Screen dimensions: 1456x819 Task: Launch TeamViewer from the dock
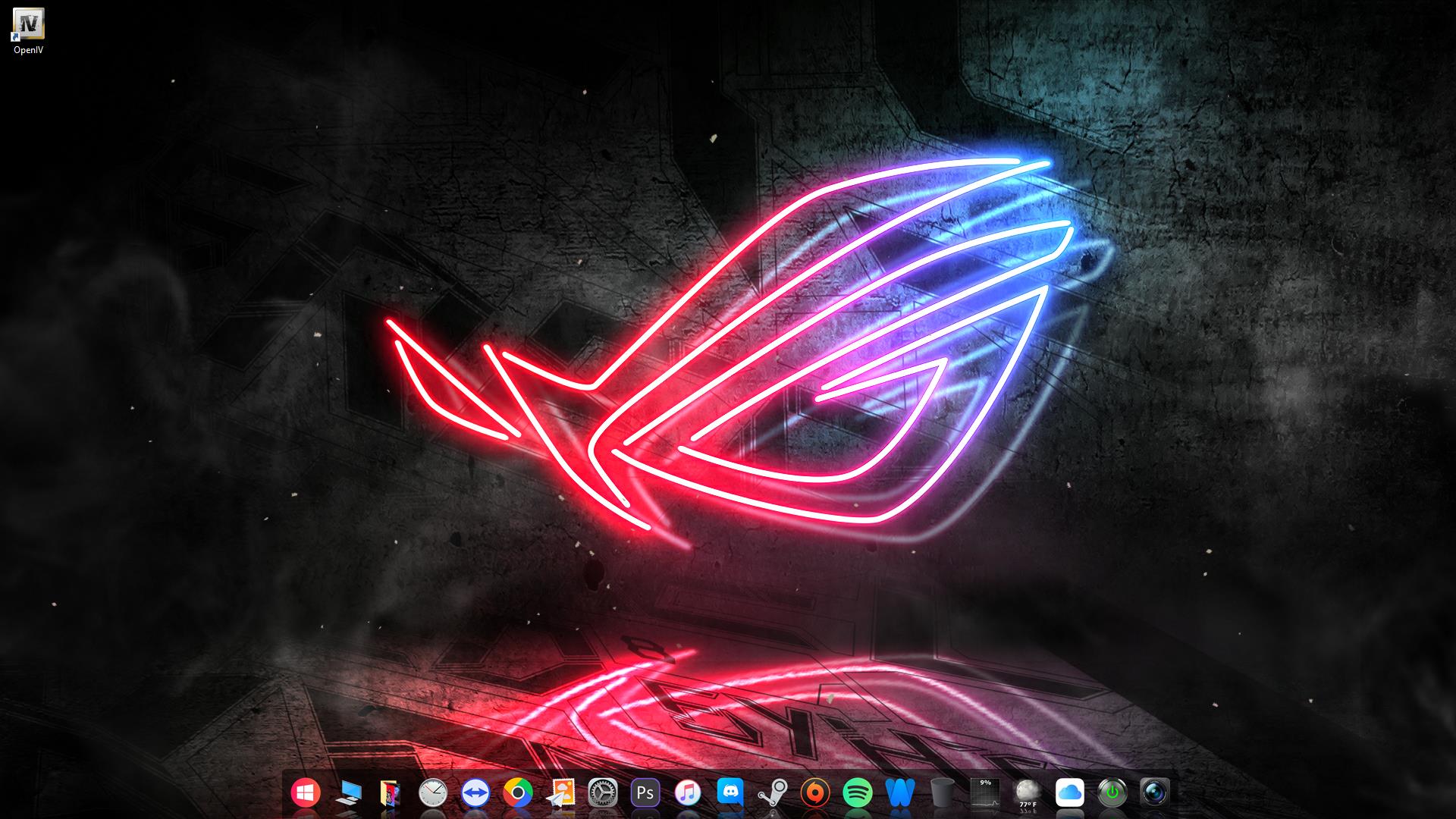475,793
